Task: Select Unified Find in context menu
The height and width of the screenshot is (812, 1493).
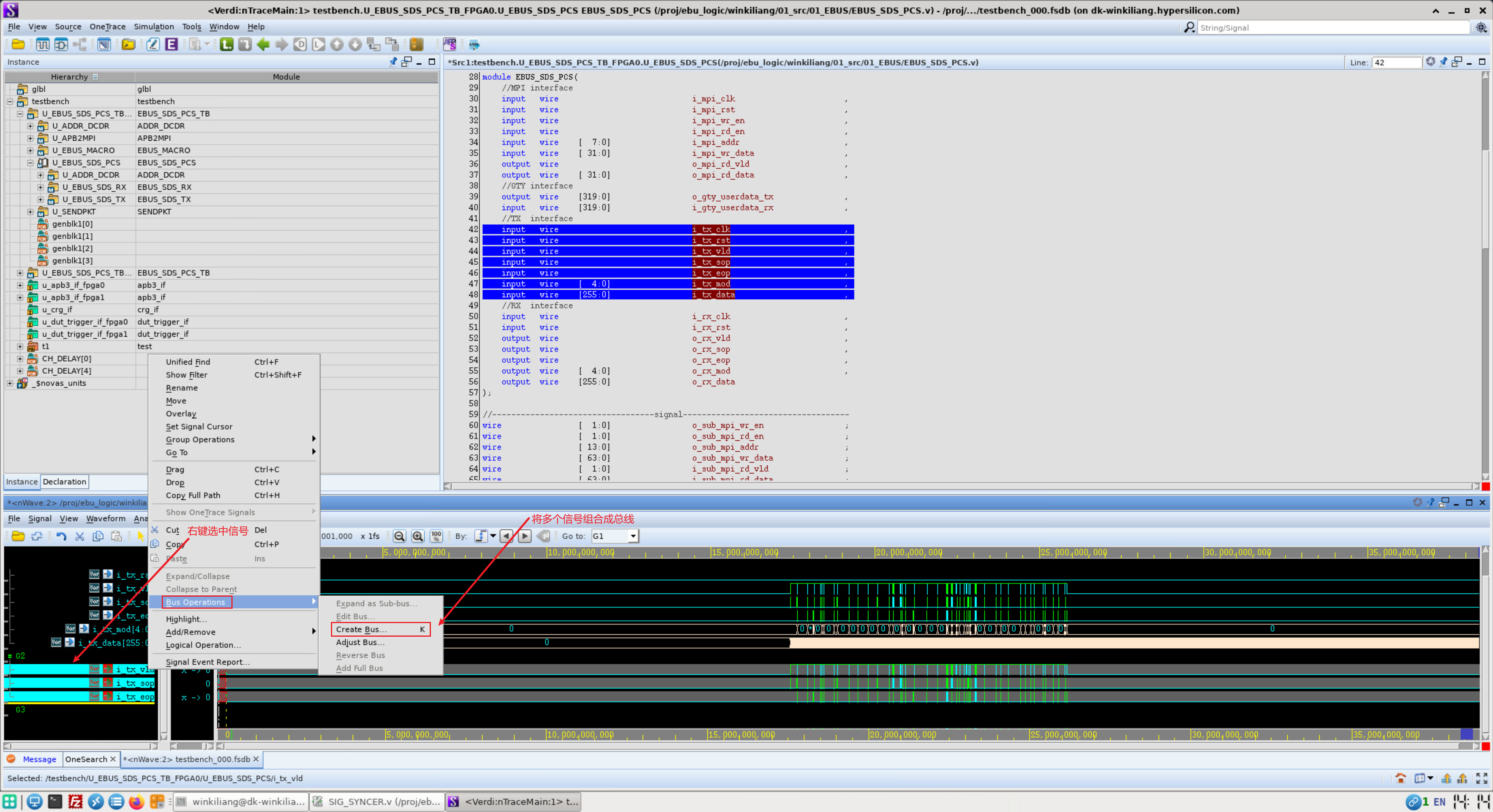Action: 188,362
